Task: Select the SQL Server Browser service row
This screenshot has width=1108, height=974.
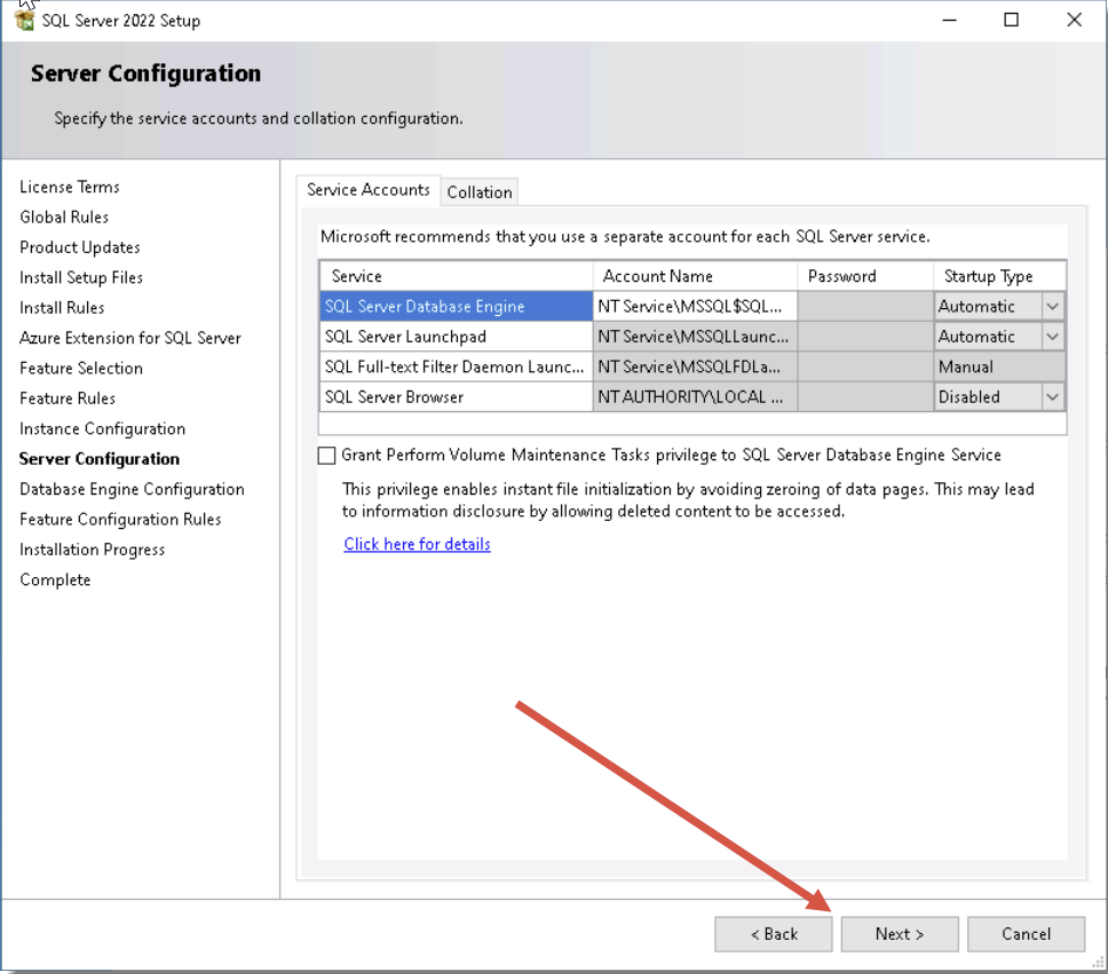Action: (x=456, y=397)
